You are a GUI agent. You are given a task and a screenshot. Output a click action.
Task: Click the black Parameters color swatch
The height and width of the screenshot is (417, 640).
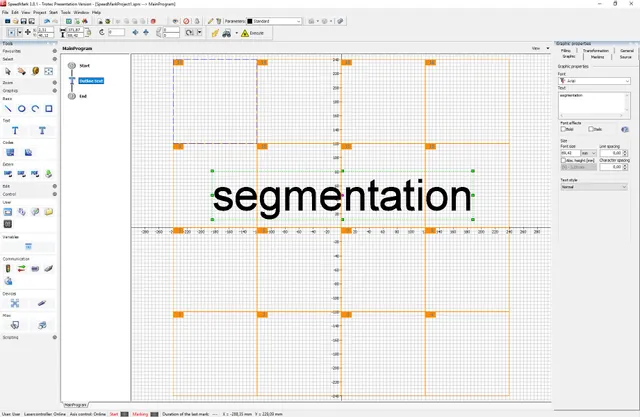[x=249, y=20]
